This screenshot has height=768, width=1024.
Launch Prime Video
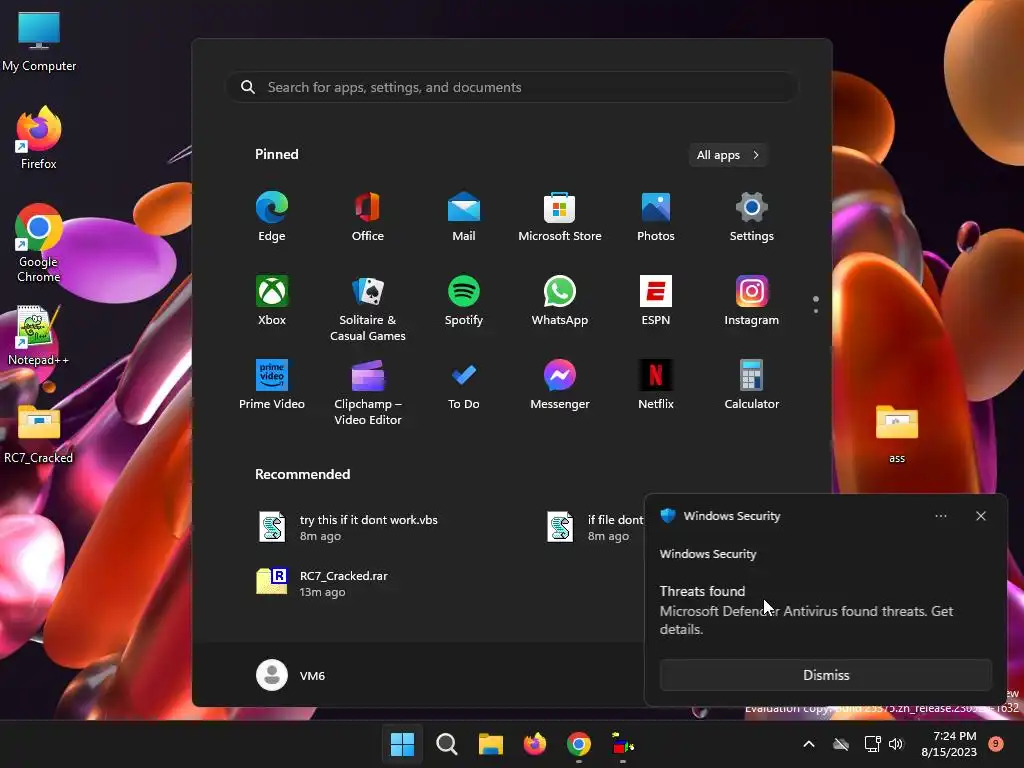[x=272, y=385]
